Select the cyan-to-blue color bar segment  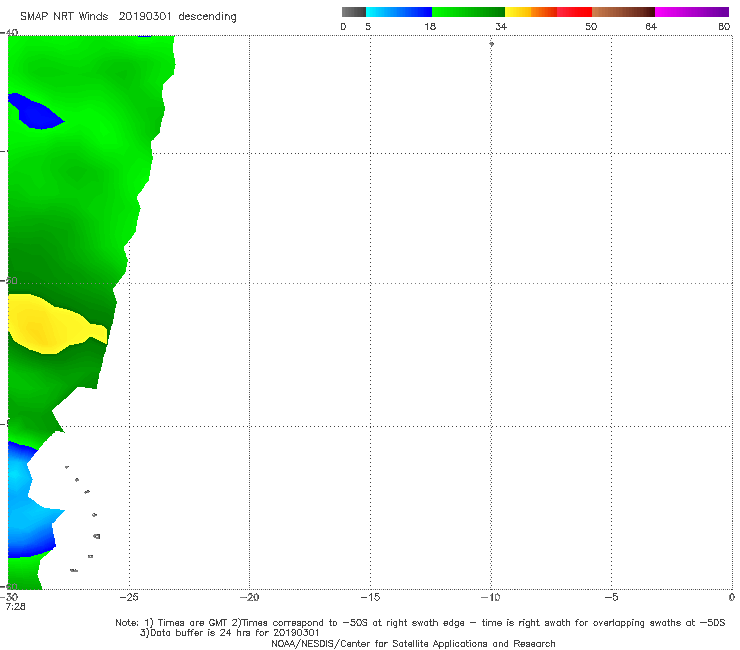click(x=399, y=12)
